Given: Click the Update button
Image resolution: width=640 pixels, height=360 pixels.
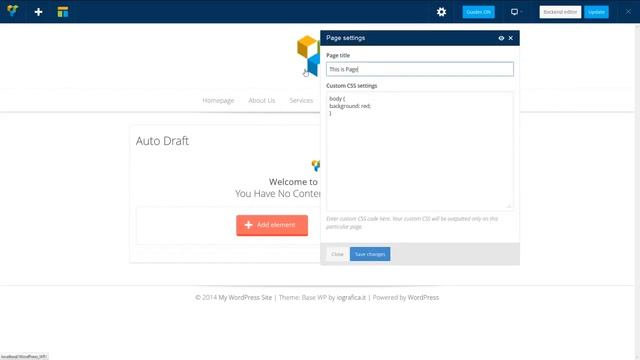Looking at the screenshot, I should [x=596, y=12].
